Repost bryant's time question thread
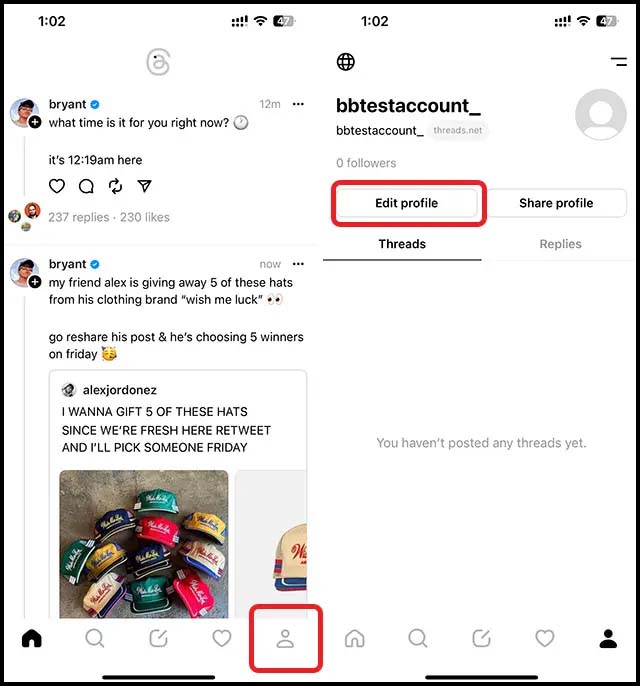Screen dimensions: 640x686 pos(115,186)
